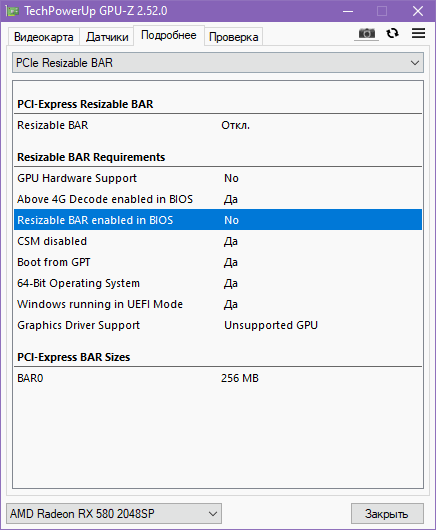This screenshot has width=436, height=530.
Task: Select the Graphics Driver Support row
Action: (218, 325)
